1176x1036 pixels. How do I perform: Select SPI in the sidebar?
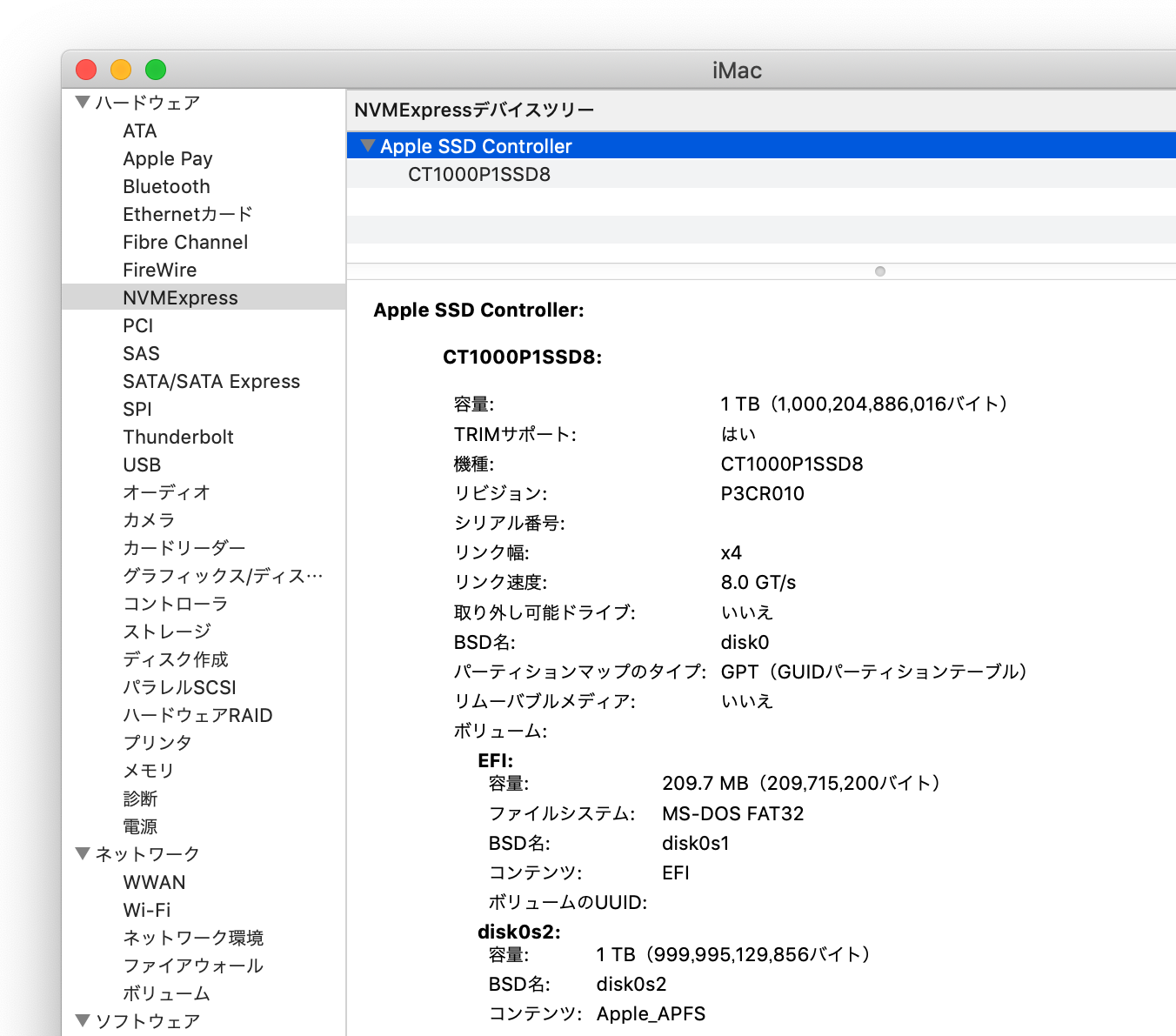click(137, 409)
